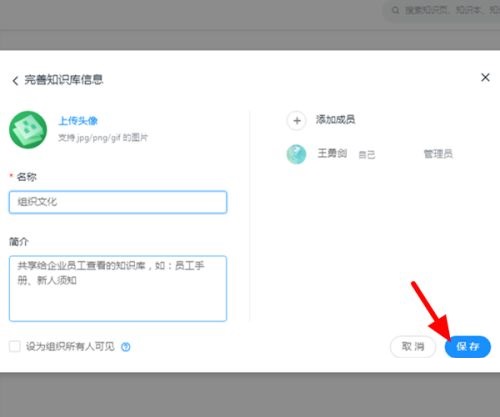The image size is (500, 417).
Task: Select the member name 王勇剑
Action: click(332, 153)
